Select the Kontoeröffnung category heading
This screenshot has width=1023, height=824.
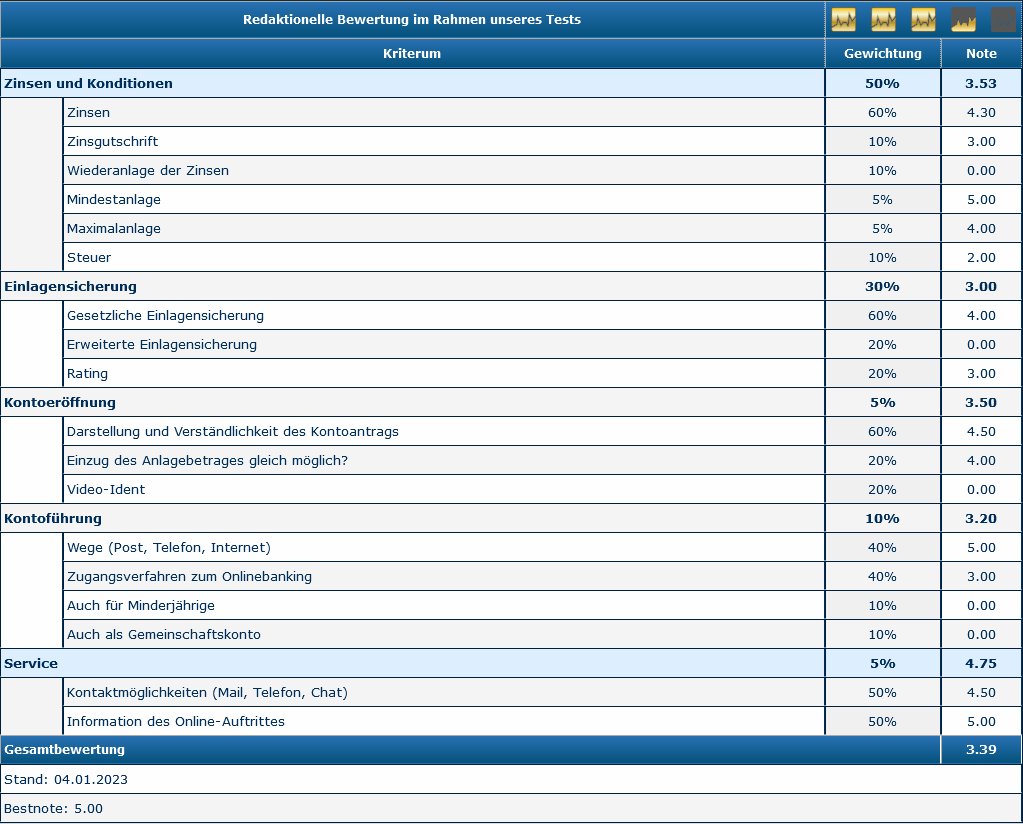pos(60,403)
